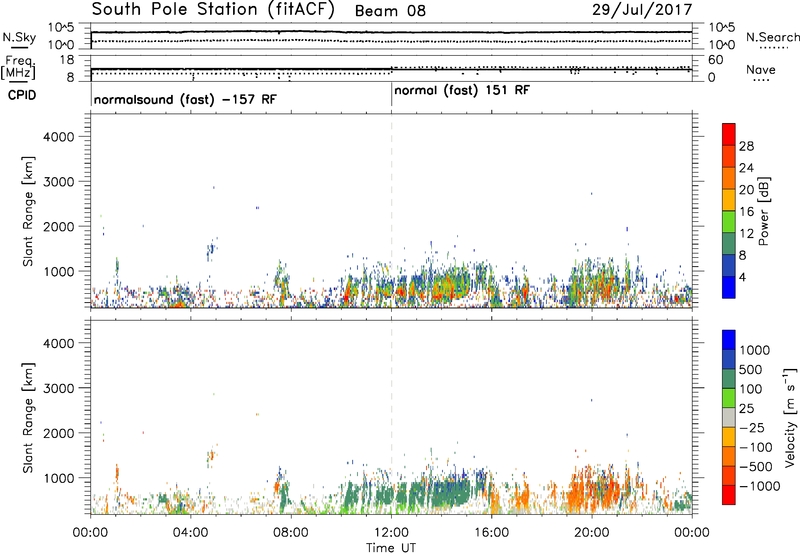
Task: Pick the bottom blue Power colorbar segment
Action: pos(729,287)
